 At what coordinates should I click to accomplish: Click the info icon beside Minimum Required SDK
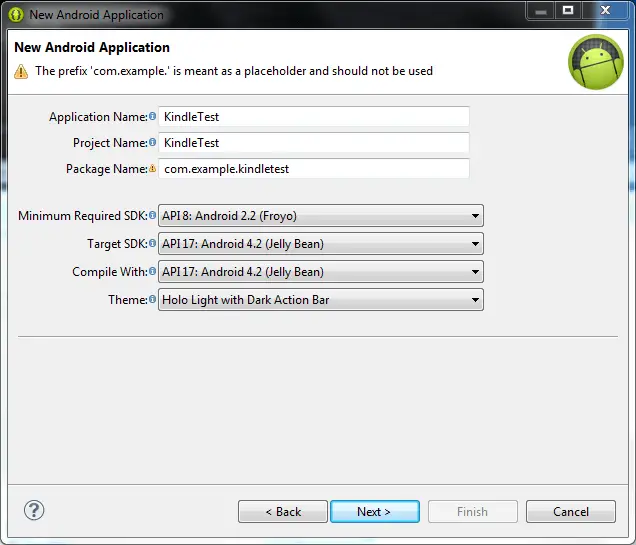(x=153, y=216)
